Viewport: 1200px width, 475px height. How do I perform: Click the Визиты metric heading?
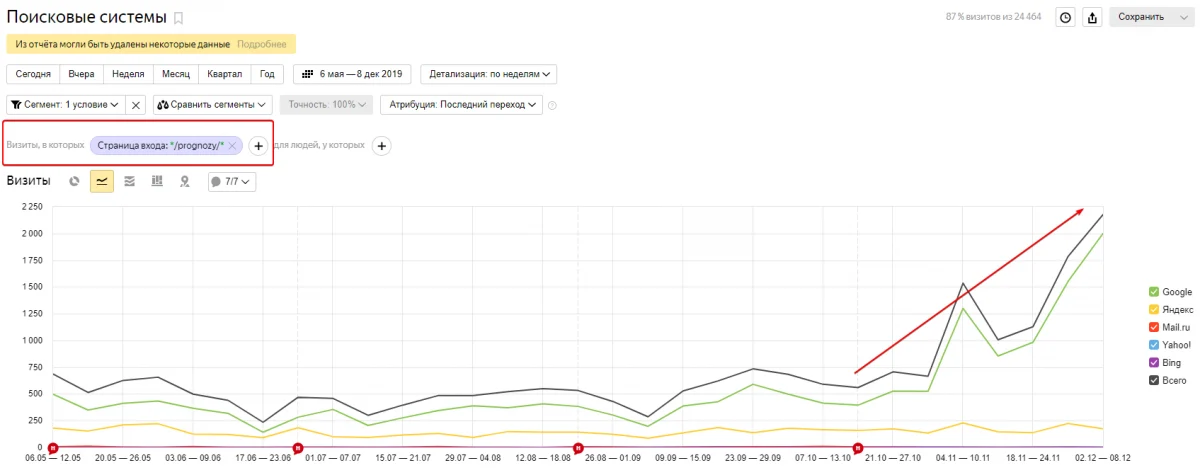click(29, 181)
